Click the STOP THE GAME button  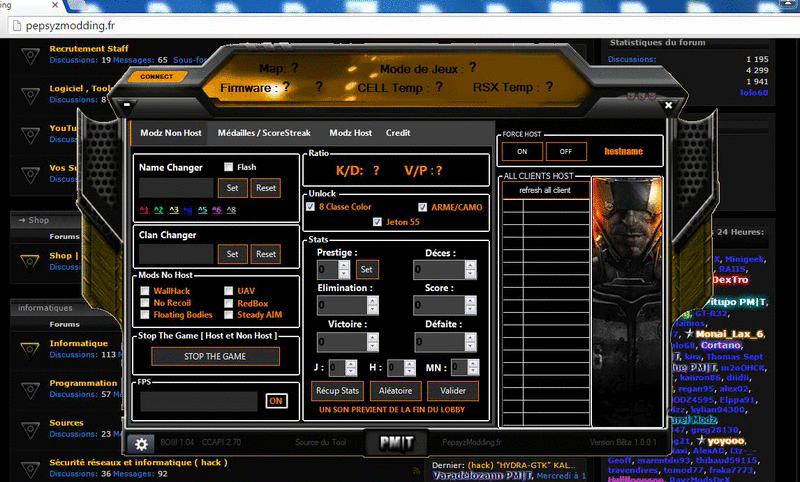[x=215, y=357]
